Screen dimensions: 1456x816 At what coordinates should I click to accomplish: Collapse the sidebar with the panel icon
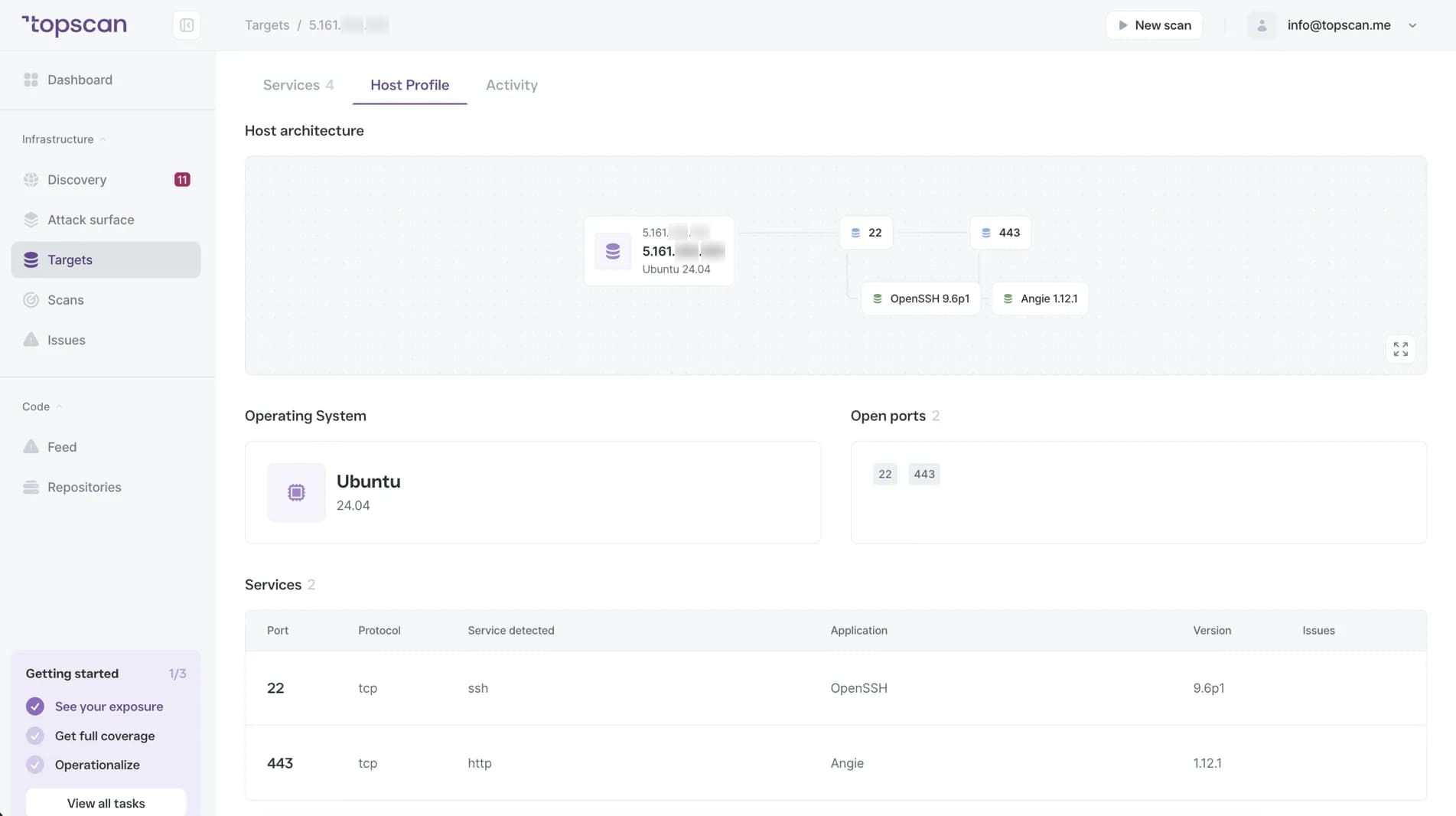pos(187,25)
